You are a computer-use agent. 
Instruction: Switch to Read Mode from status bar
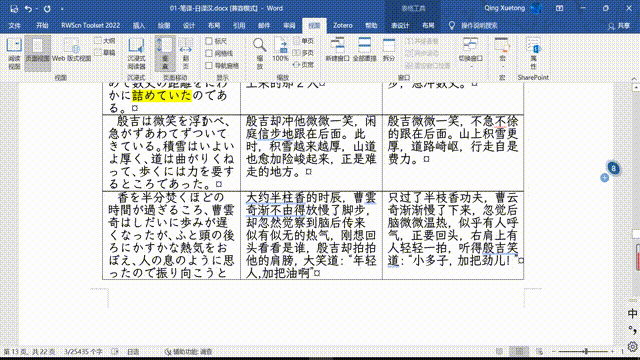click(499, 351)
